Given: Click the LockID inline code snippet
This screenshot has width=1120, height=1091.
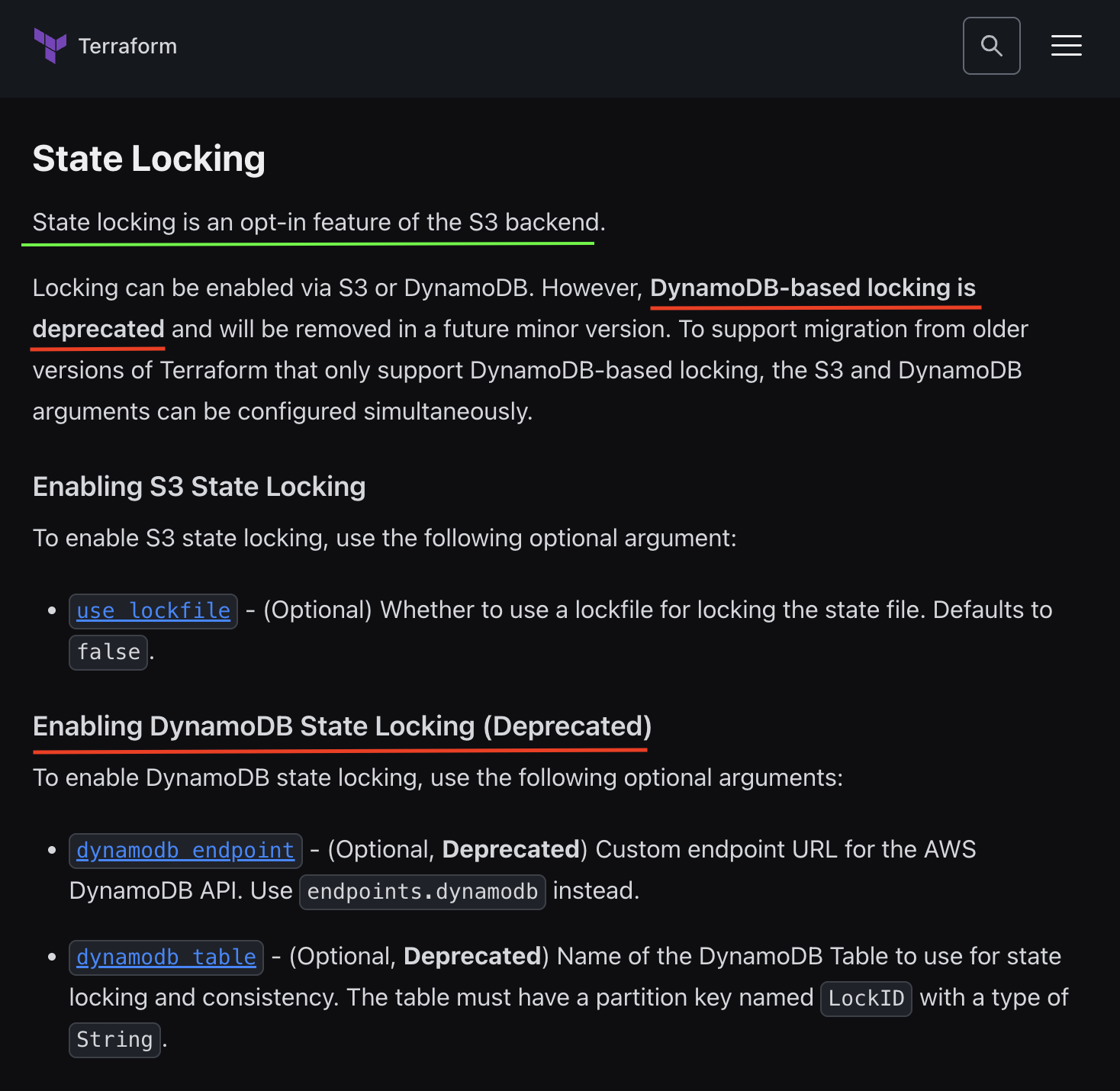Looking at the screenshot, I should tap(866, 999).
